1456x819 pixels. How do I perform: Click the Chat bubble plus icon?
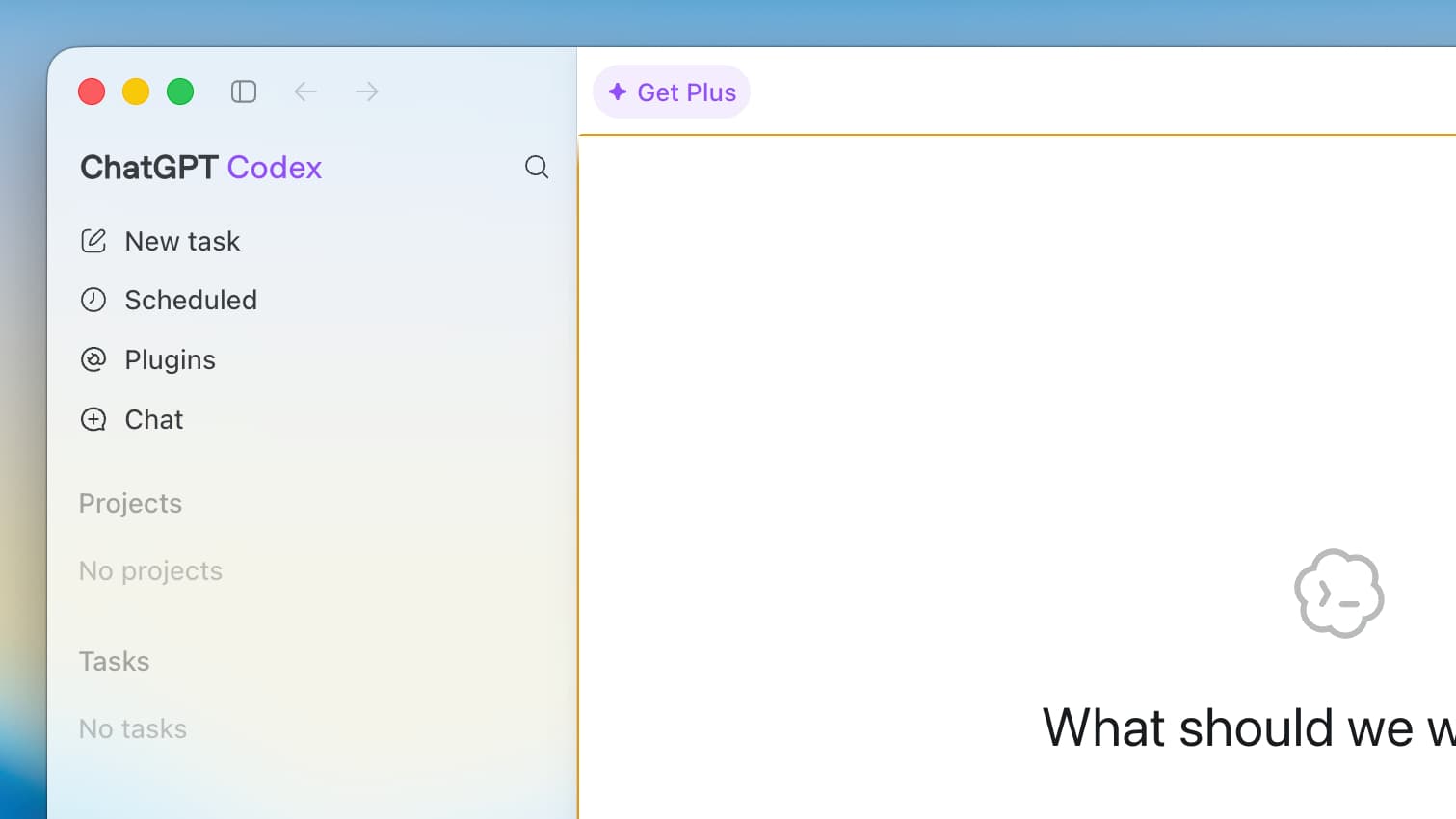click(x=93, y=419)
